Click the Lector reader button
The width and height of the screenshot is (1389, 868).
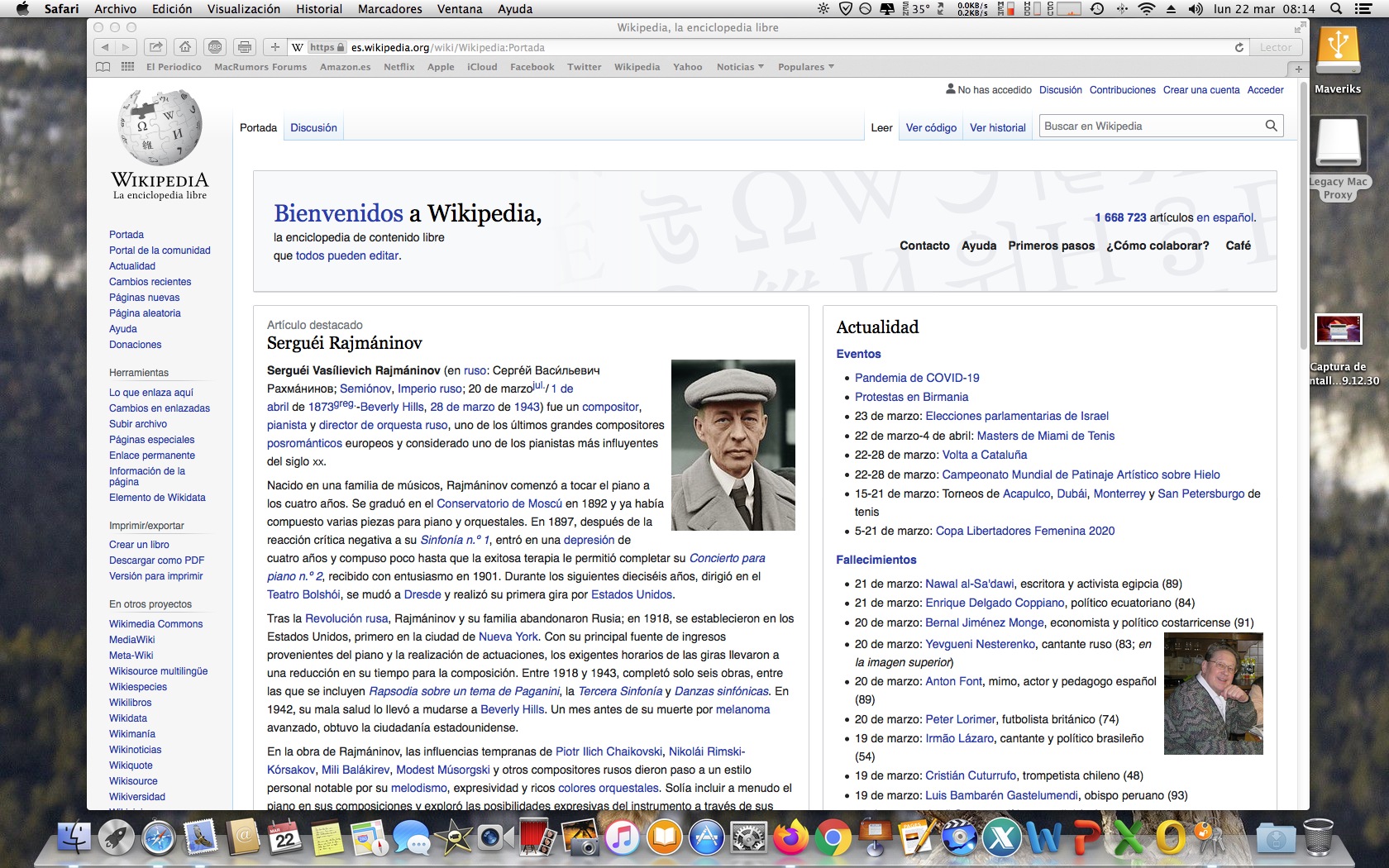(1276, 47)
